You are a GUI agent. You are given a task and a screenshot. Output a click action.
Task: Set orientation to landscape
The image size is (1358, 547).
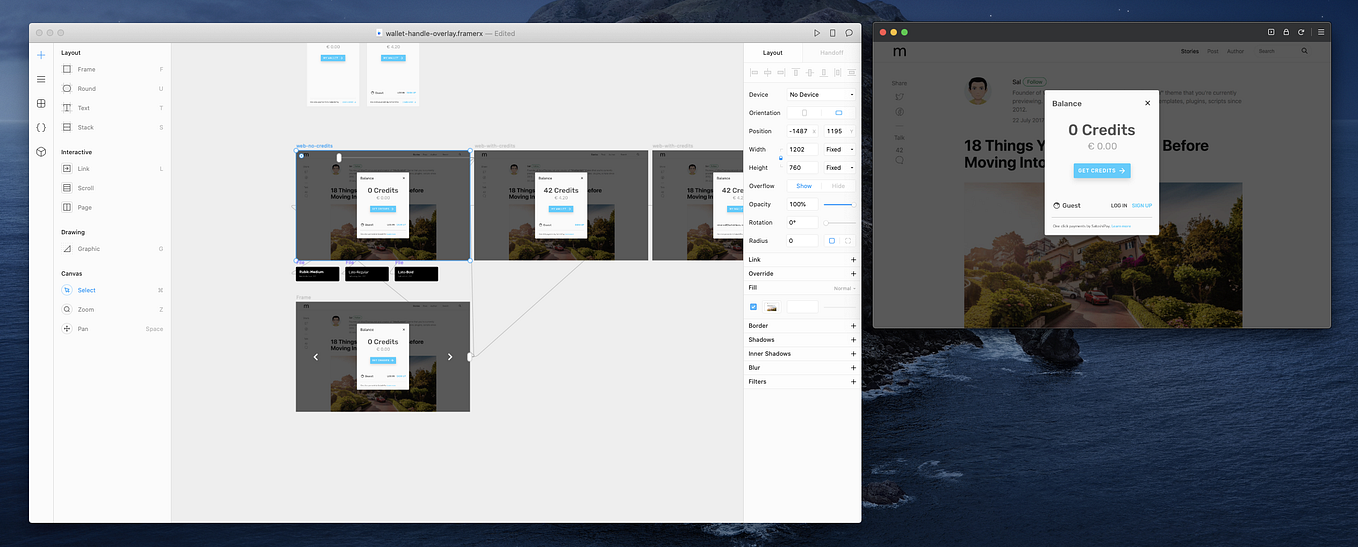click(x=838, y=113)
